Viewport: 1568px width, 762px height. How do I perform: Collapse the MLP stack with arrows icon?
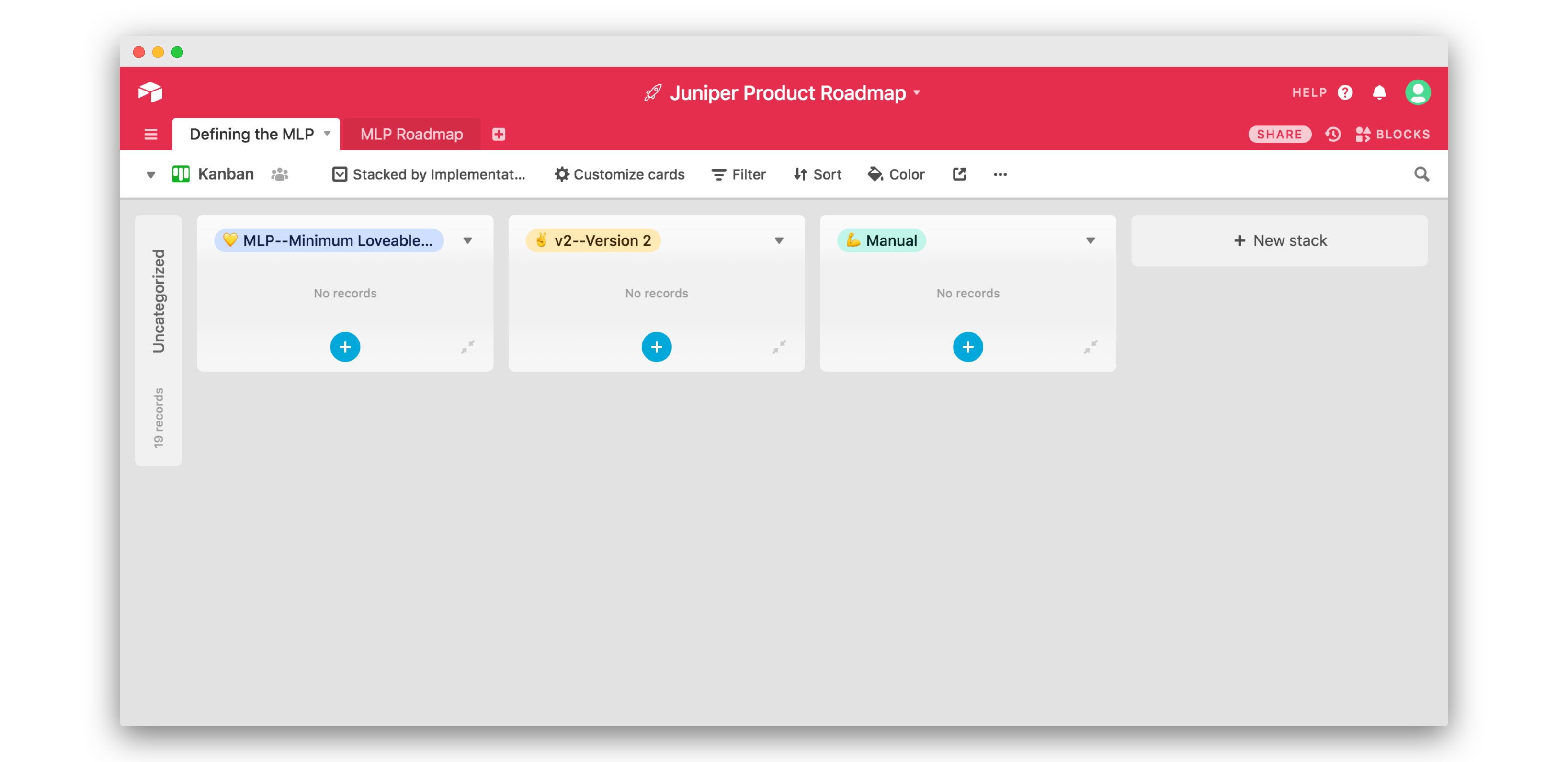pos(467,347)
